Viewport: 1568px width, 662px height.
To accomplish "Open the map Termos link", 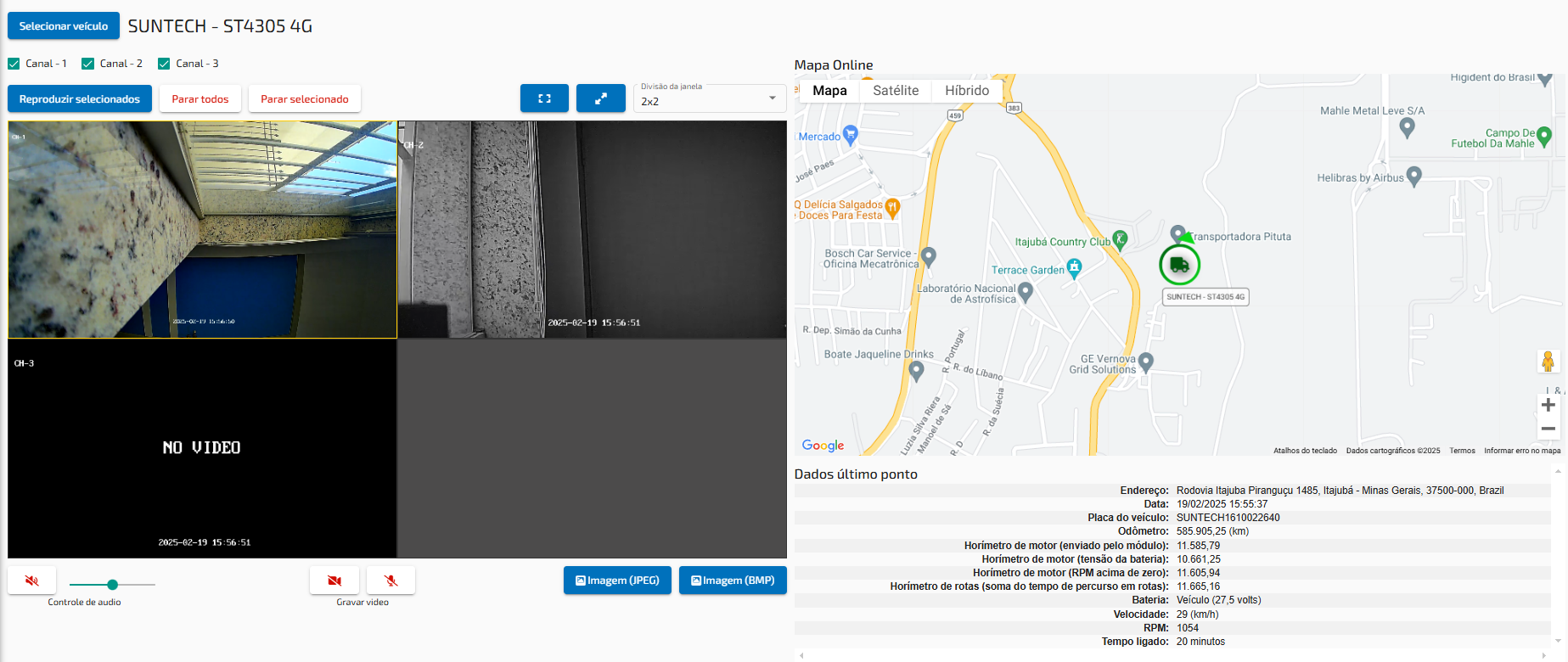I will click(1462, 451).
